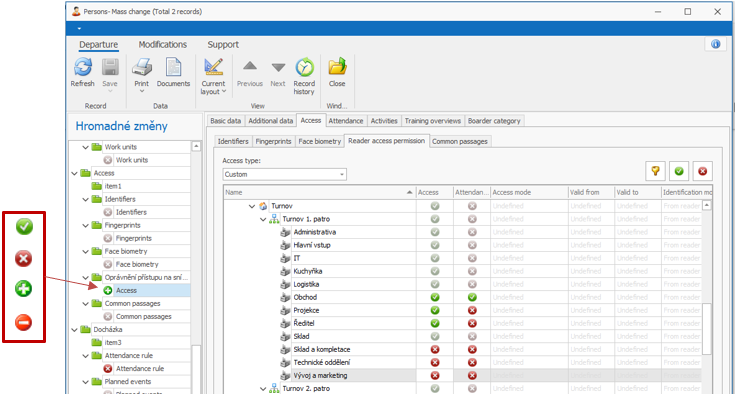Click the Save floppy disk icon
This screenshot has width=737, height=397.
[110, 67]
